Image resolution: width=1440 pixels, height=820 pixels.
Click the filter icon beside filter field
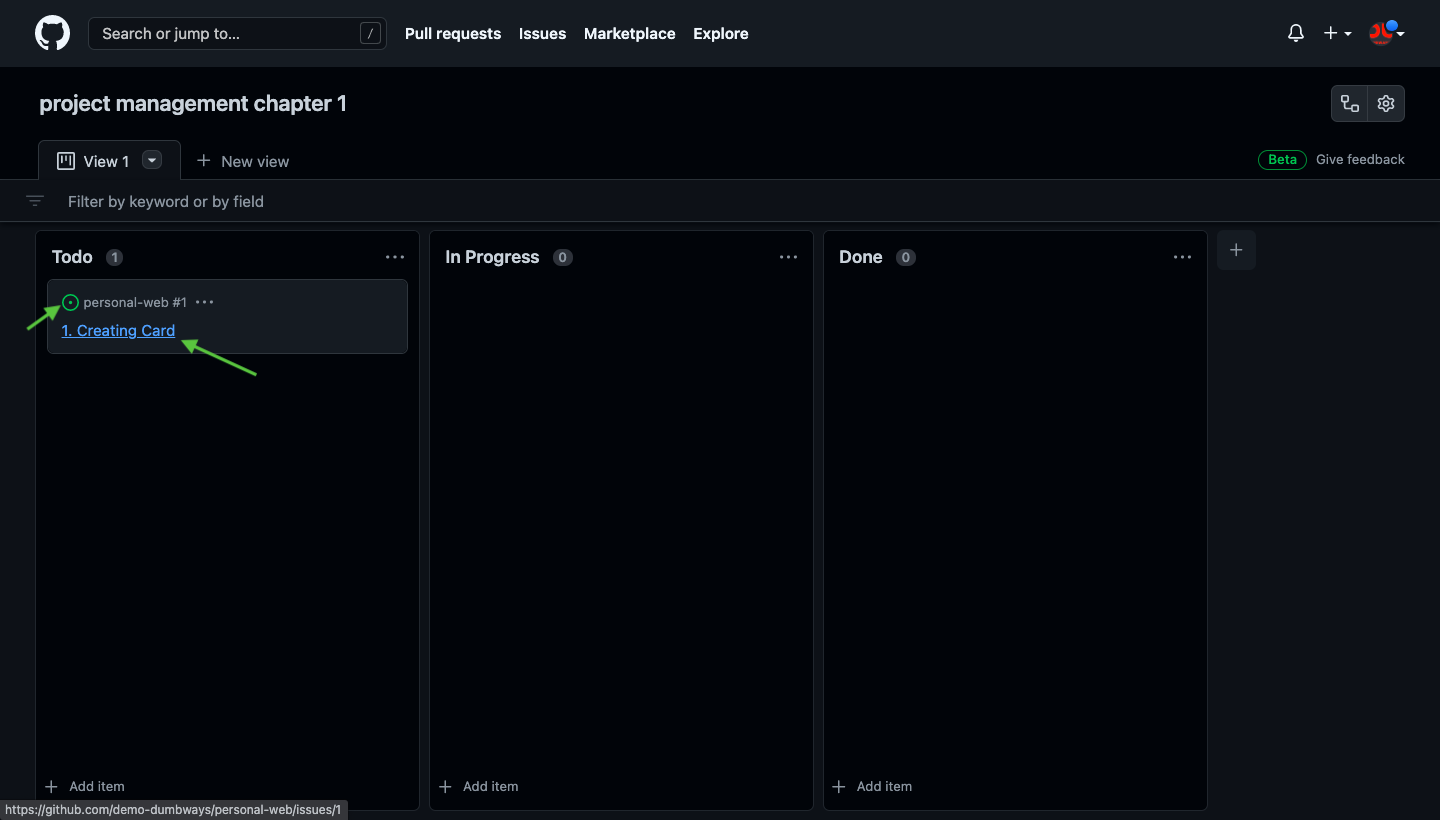tap(35, 201)
